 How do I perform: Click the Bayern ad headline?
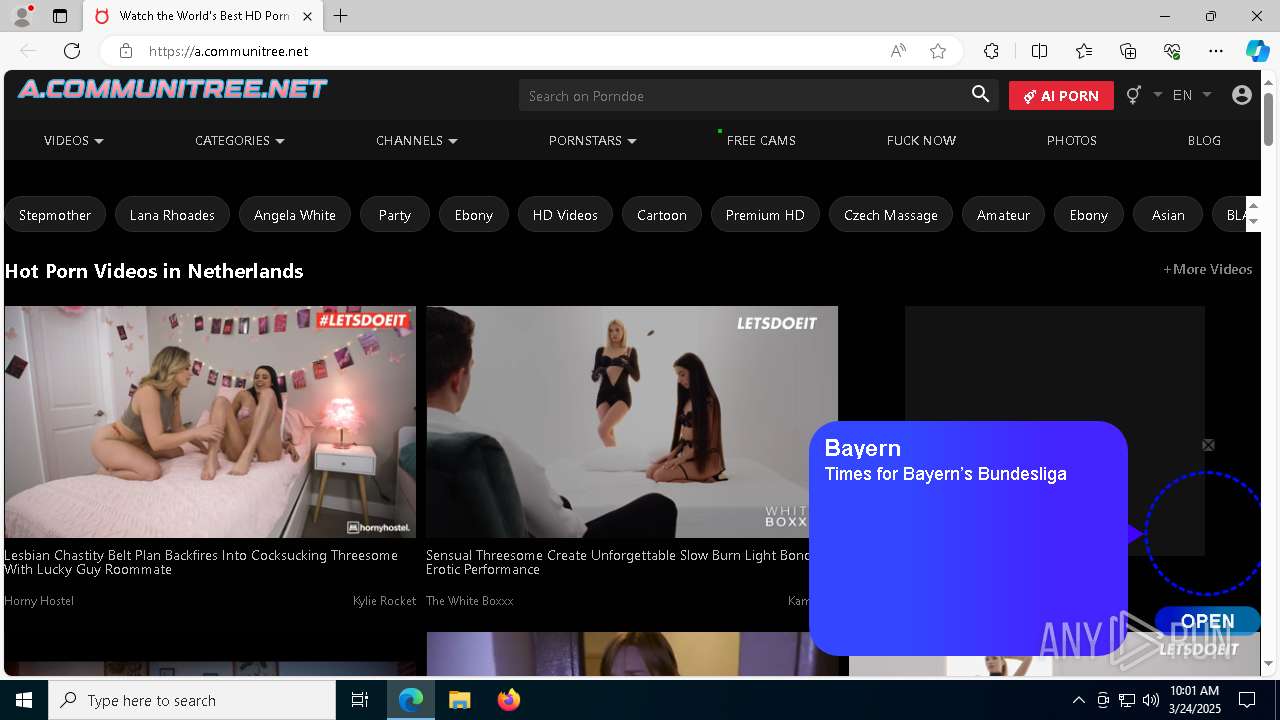(863, 448)
